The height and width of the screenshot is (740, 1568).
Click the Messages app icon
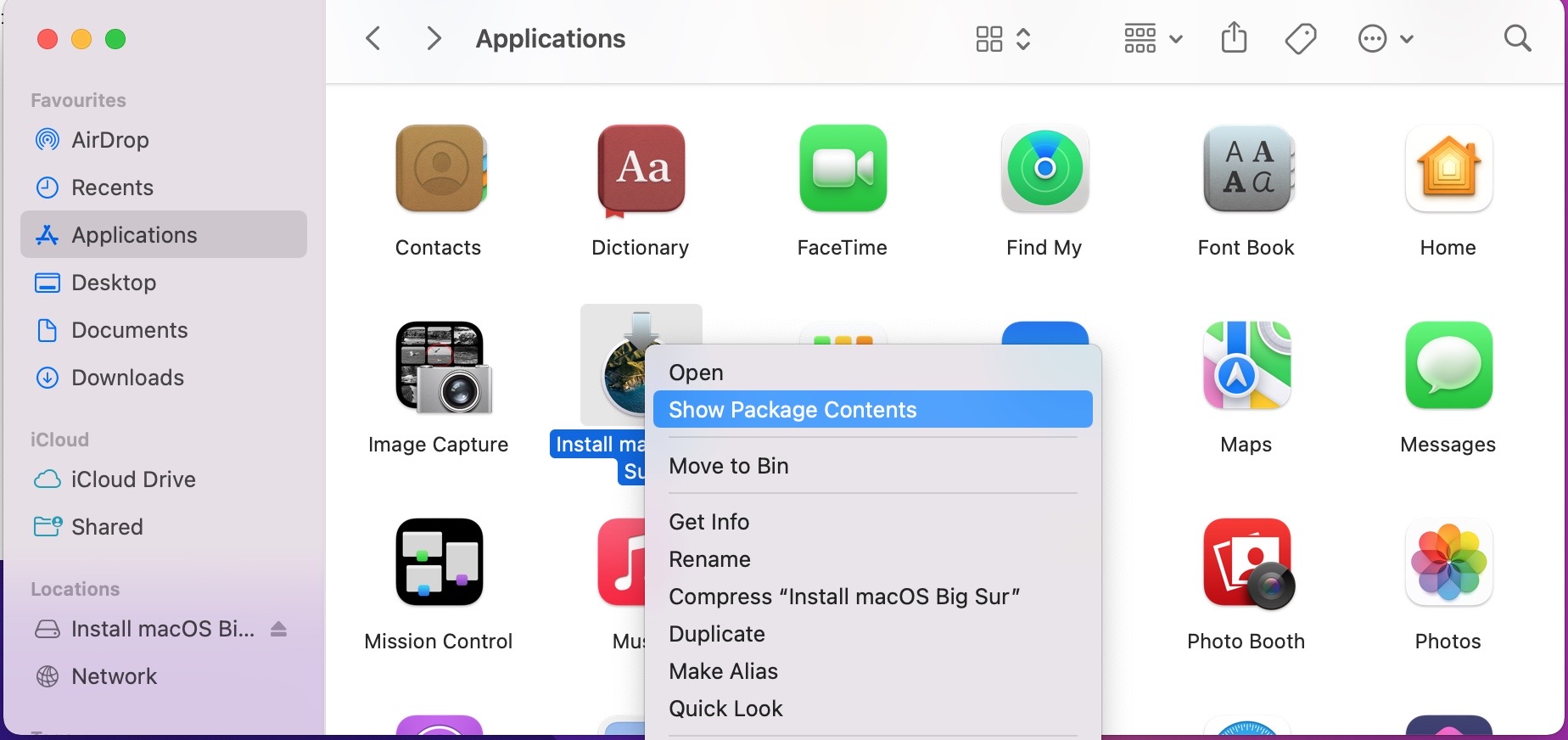[1448, 365]
